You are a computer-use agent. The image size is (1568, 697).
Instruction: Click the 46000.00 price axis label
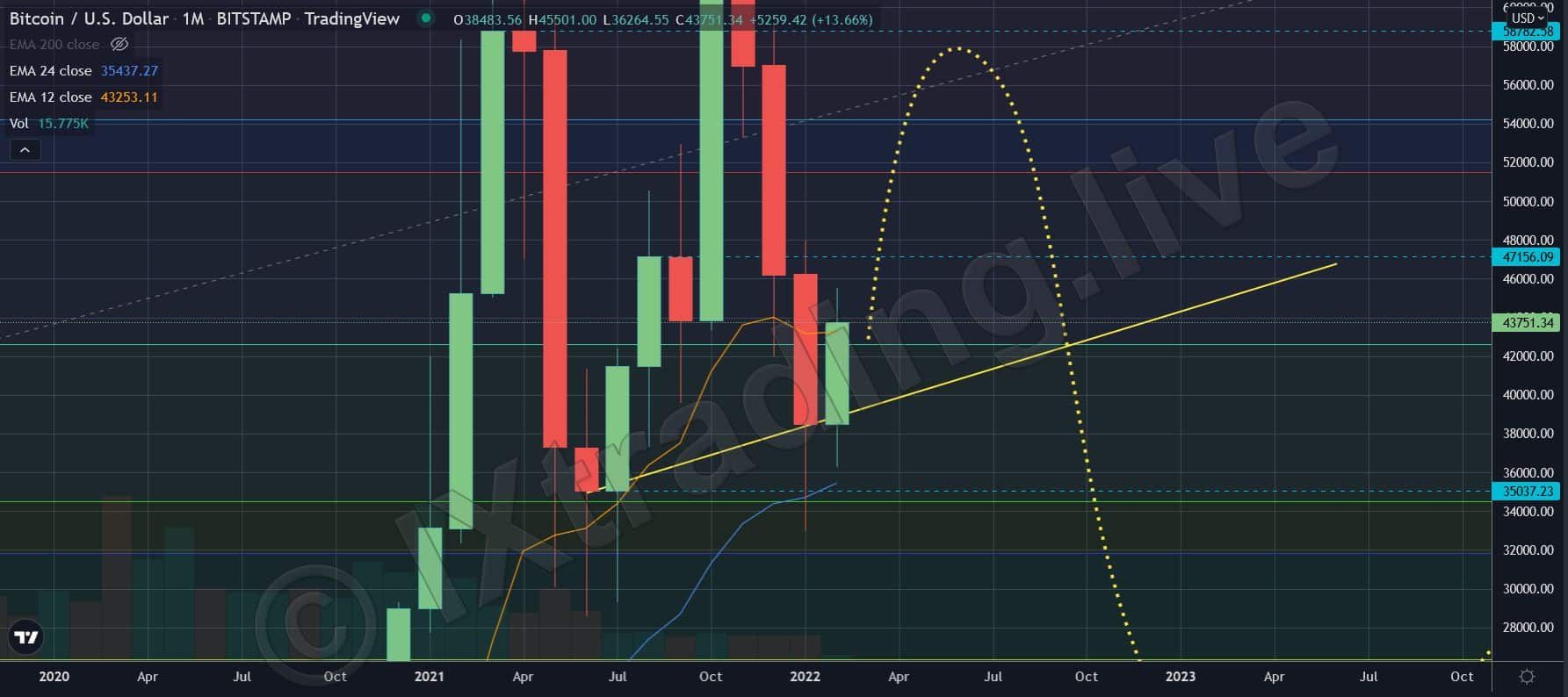pyautogui.click(x=1528, y=279)
